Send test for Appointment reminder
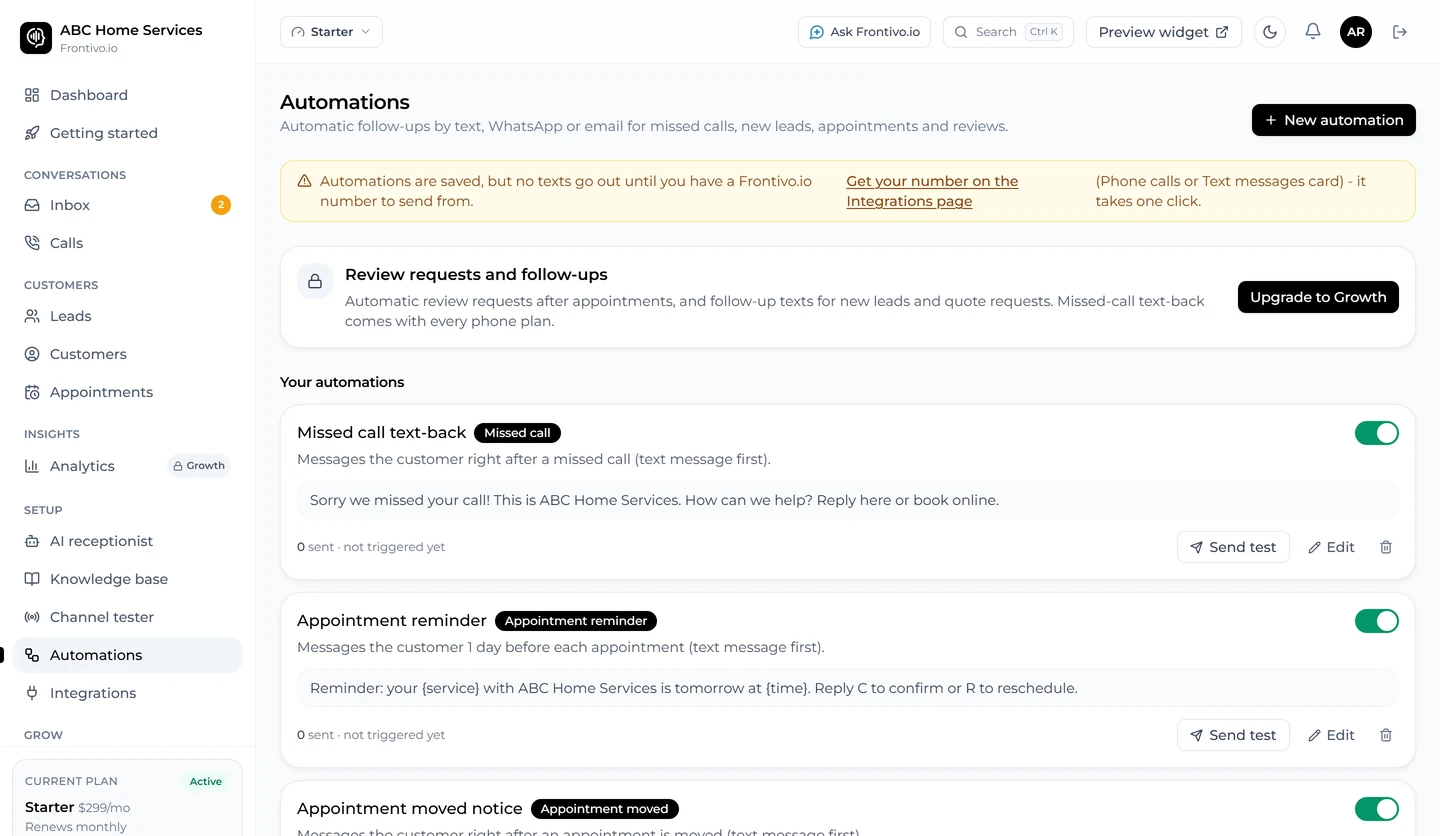The image size is (1440, 836). pyautogui.click(x=1233, y=735)
